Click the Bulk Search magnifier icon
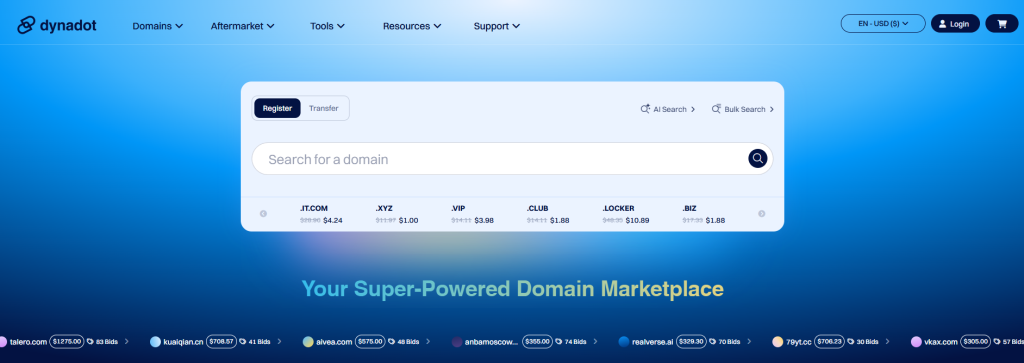 716,109
